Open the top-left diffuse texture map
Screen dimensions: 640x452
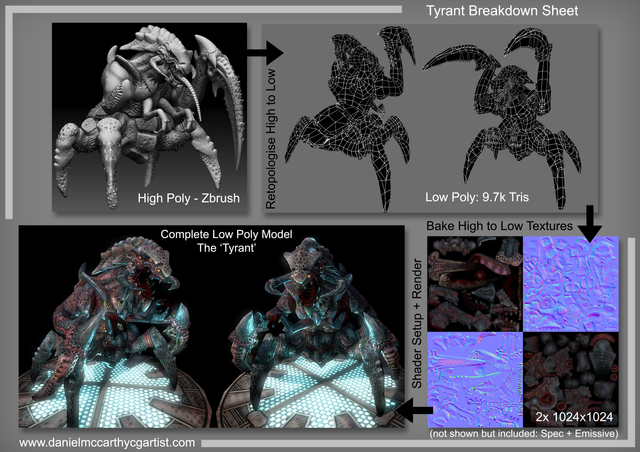475,284
